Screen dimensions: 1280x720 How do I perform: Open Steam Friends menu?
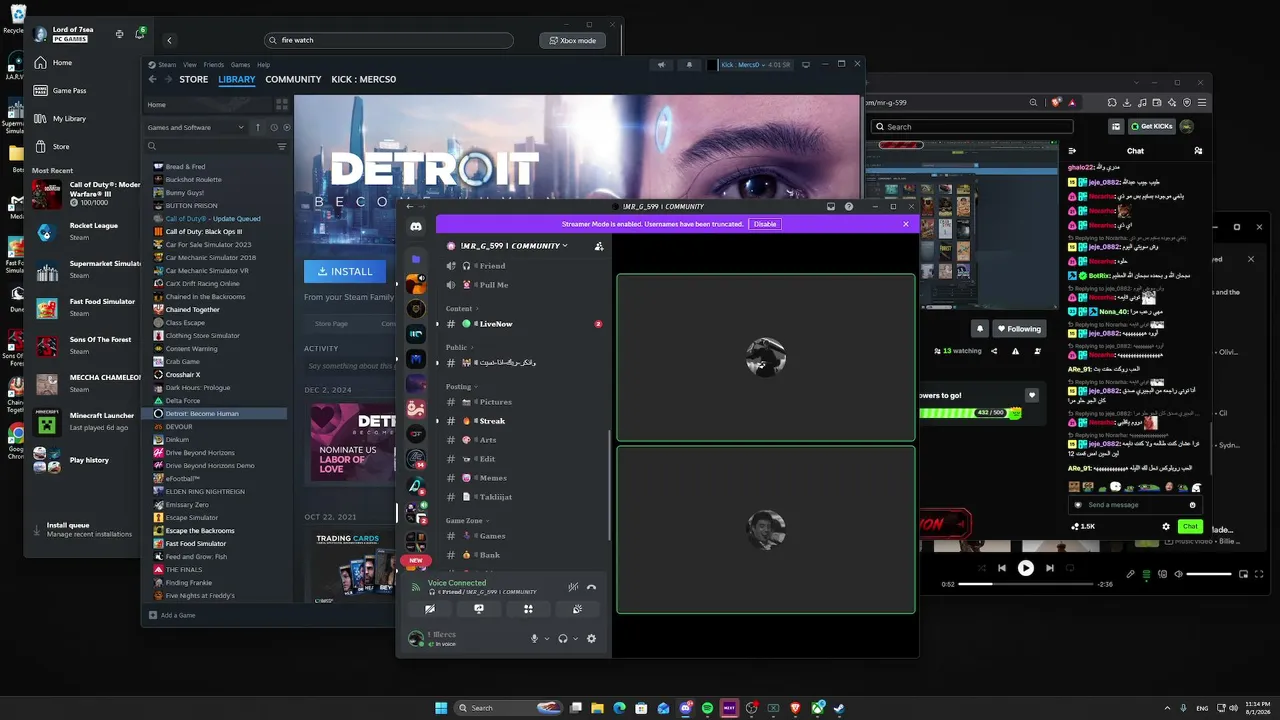[x=214, y=65]
